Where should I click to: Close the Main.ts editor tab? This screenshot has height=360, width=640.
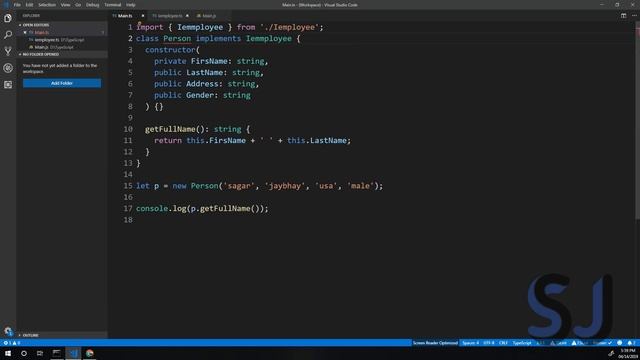coord(142,16)
